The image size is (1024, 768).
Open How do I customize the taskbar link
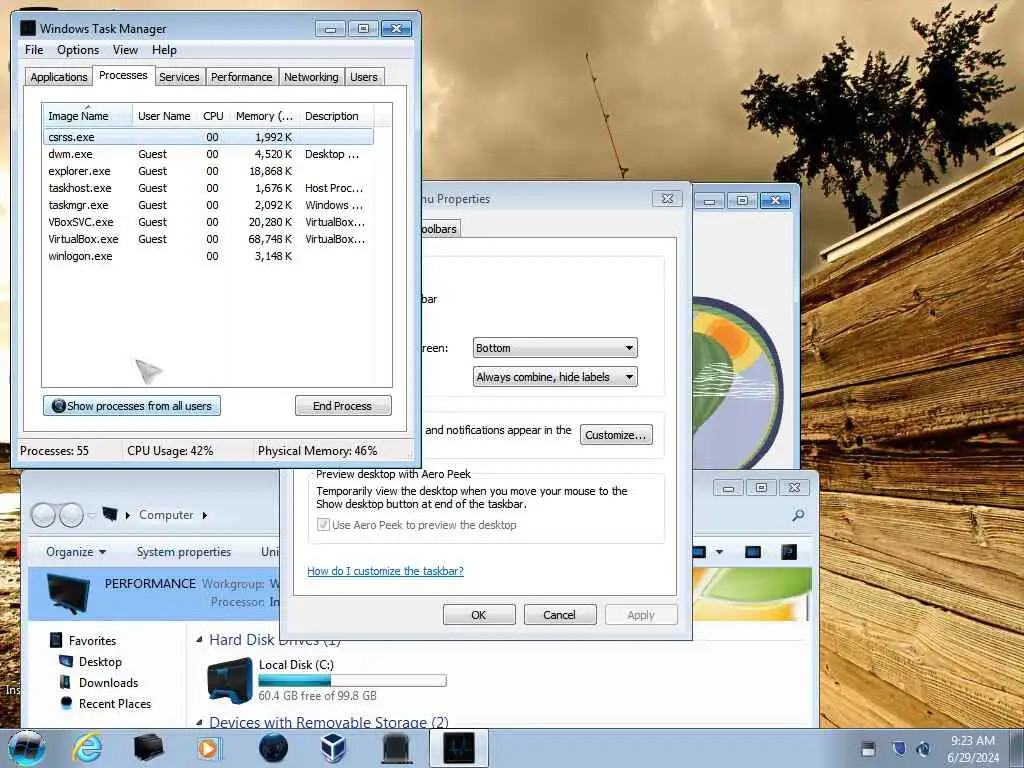pos(385,571)
